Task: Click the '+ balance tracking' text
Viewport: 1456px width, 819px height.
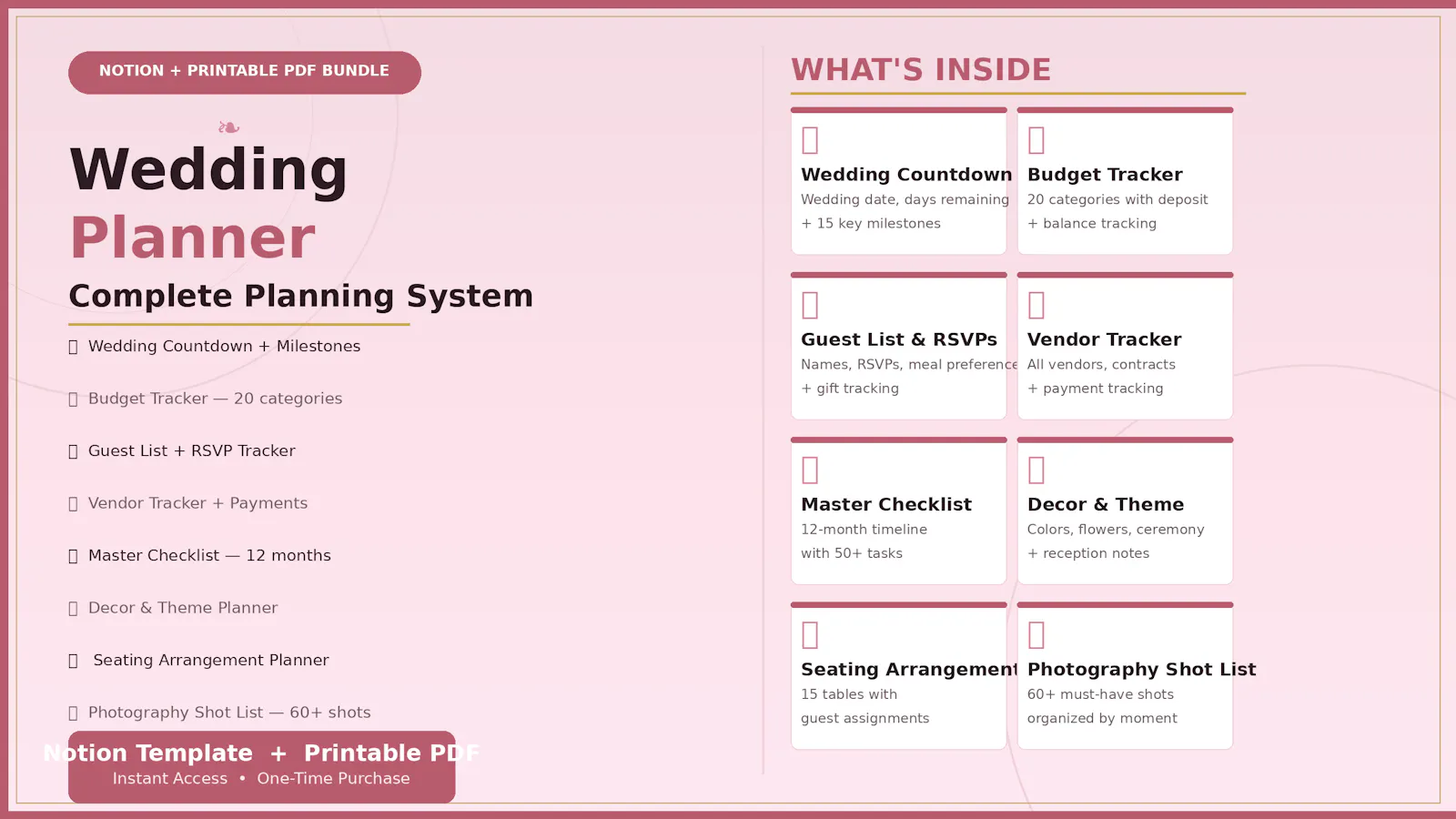Action: pos(1092,224)
